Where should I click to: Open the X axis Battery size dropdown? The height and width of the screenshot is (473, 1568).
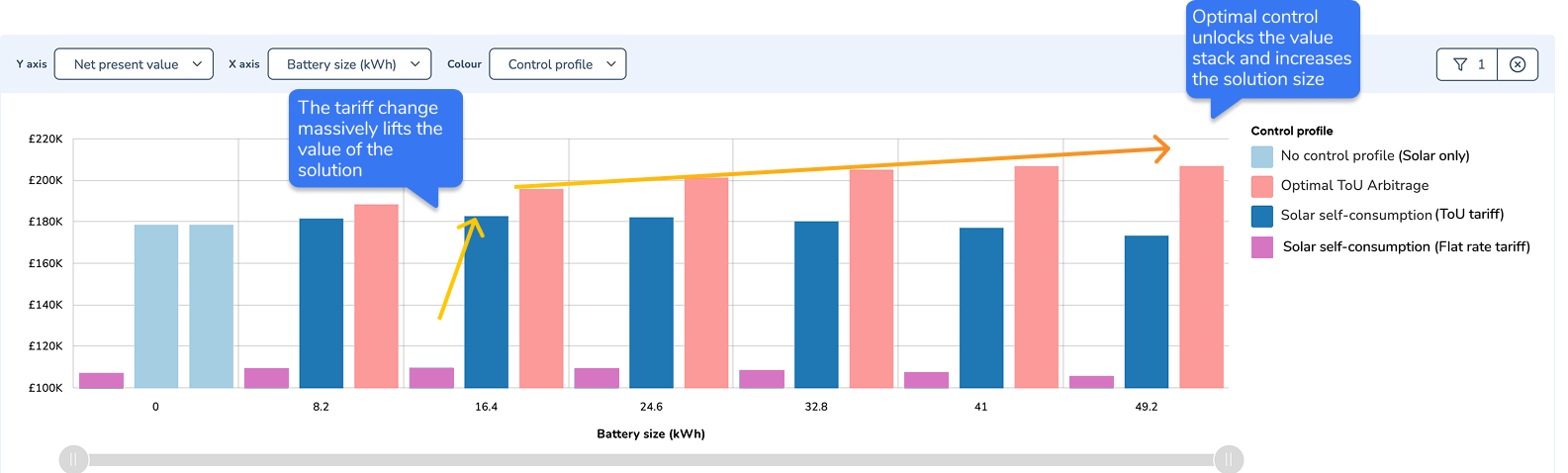349,64
